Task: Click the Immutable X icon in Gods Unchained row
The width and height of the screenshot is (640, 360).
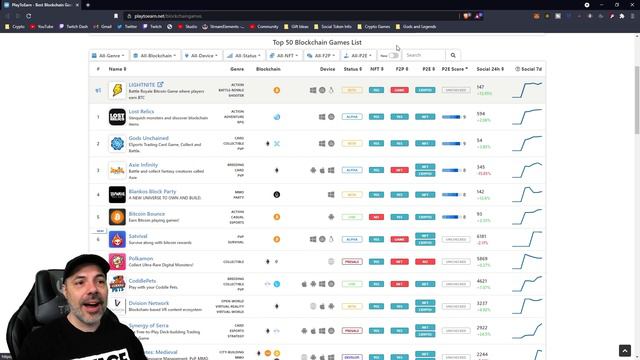Action: tap(277, 143)
